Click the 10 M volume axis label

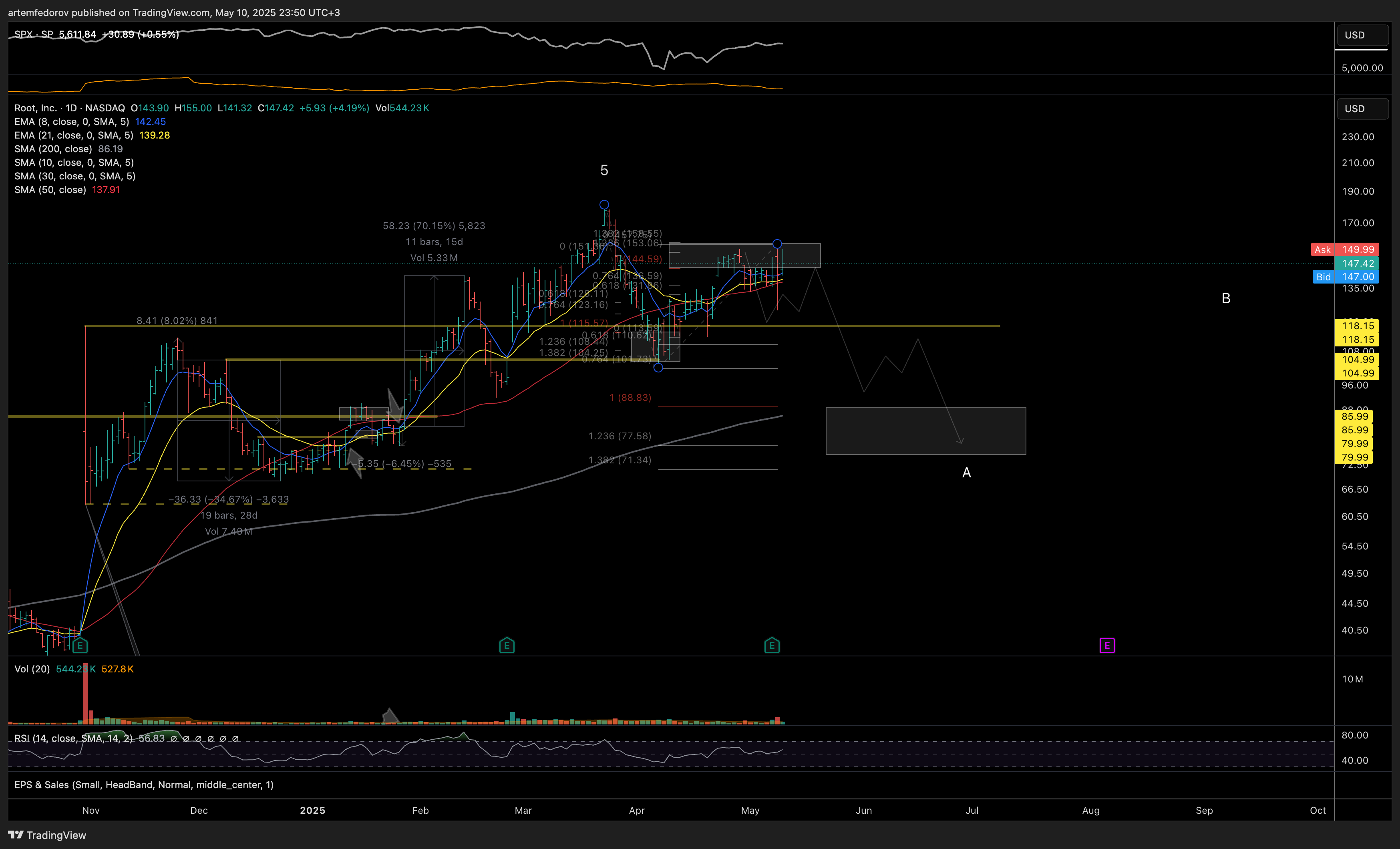point(1352,680)
